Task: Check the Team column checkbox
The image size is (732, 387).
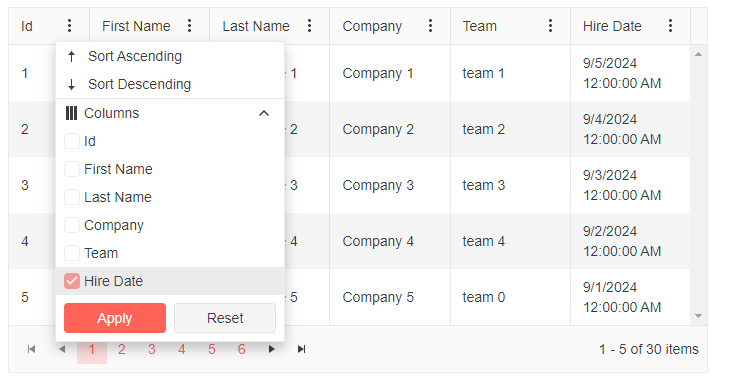Action: pos(72,253)
